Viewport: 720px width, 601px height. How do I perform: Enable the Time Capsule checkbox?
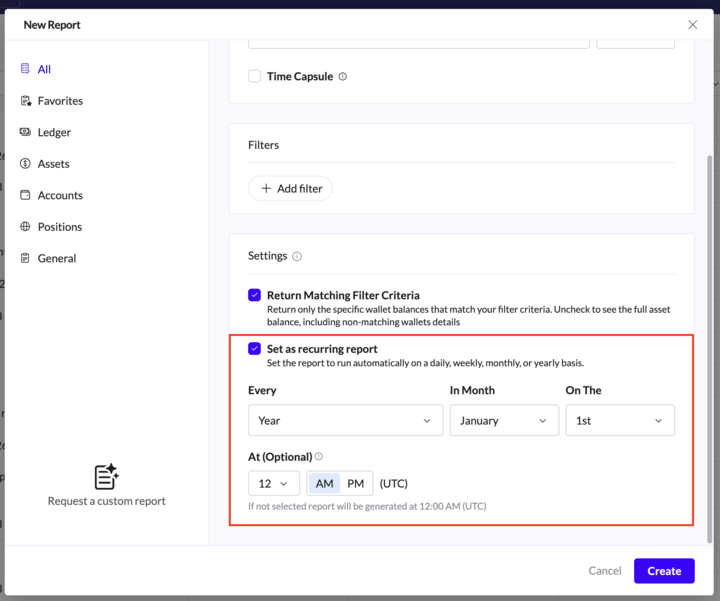255,77
